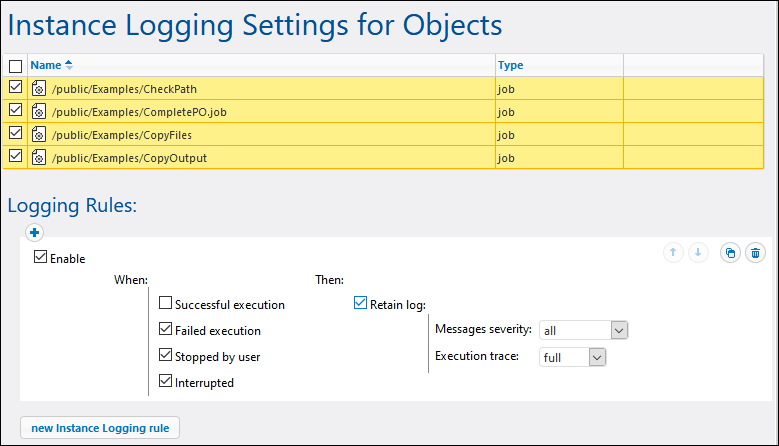Click the Type column header

(510, 65)
